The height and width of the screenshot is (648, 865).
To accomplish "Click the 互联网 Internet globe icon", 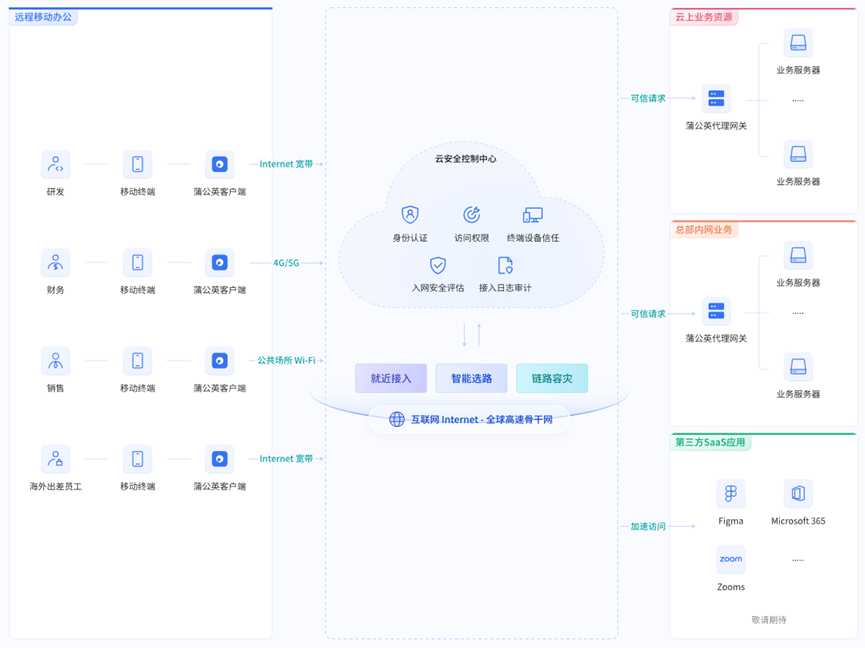I will coord(397,419).
